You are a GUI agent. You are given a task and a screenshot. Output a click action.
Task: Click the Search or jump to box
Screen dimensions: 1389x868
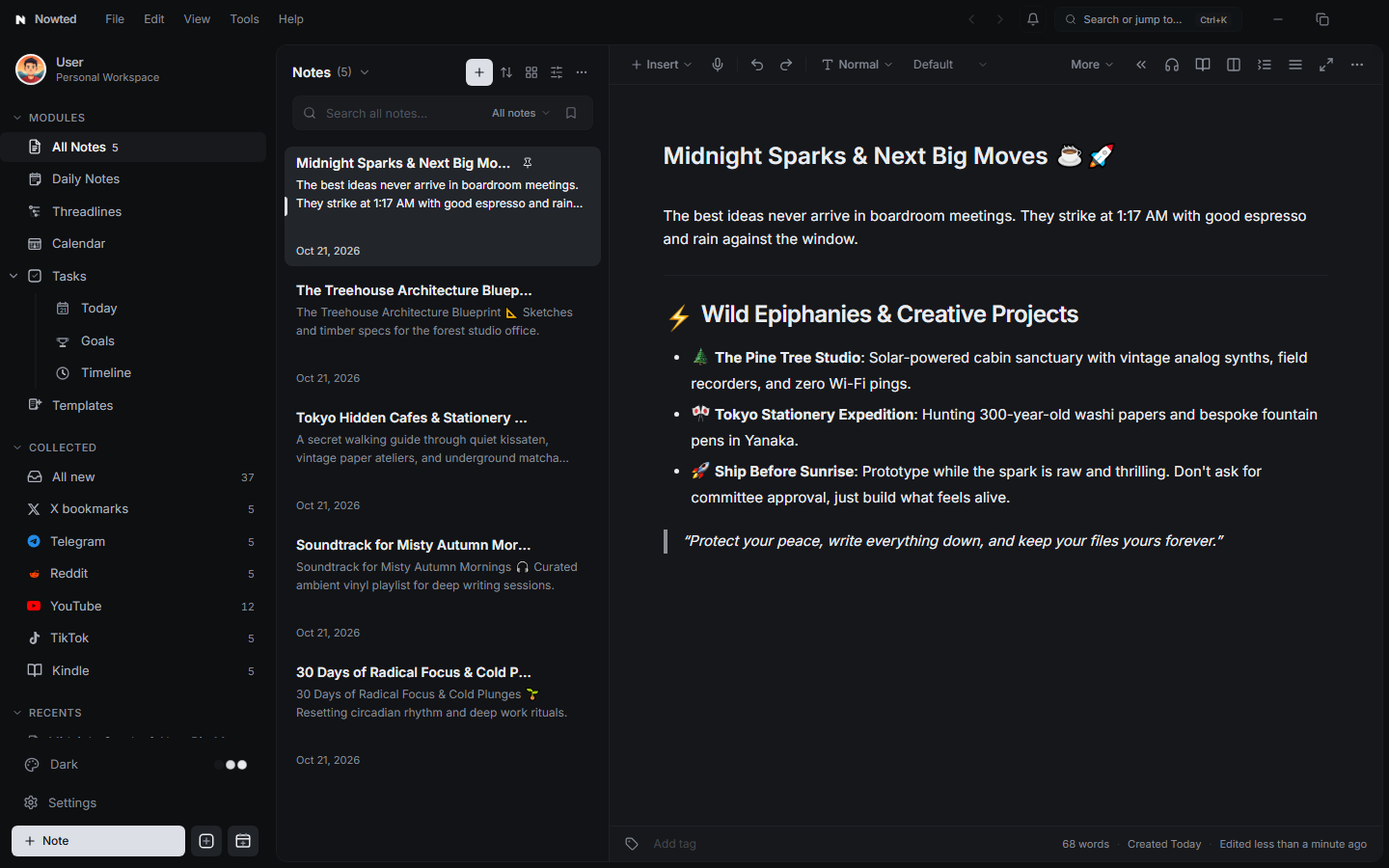click(x=1148, y=19)
